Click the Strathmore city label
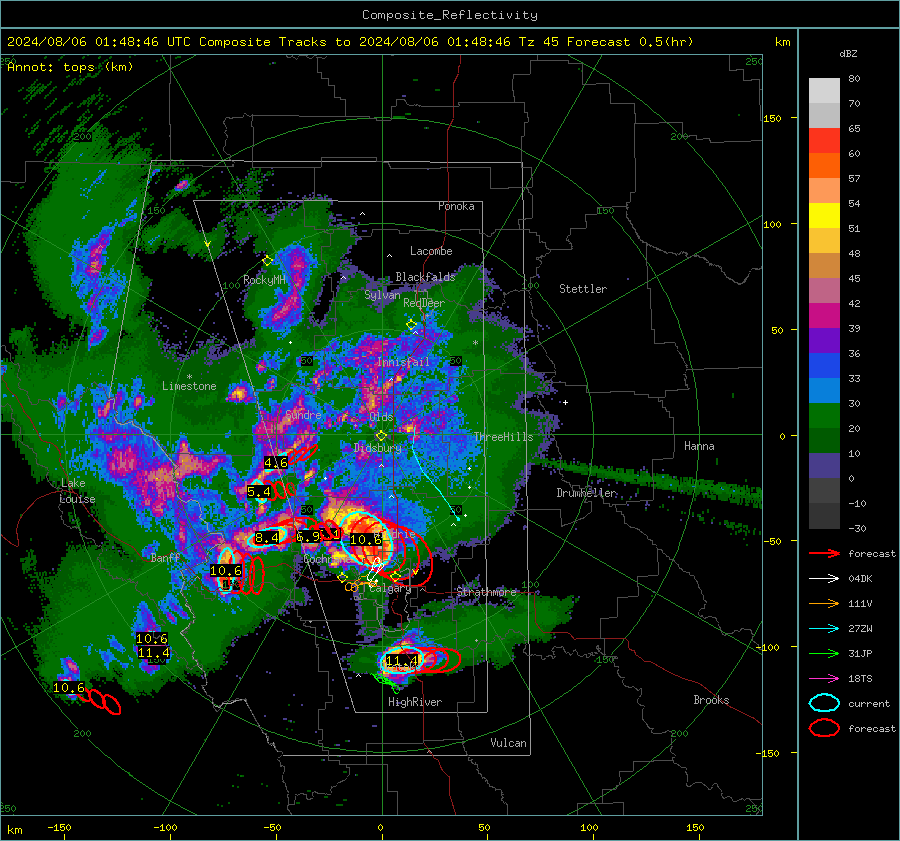Viewport: 900px width, 841px height. click(486, 592)
